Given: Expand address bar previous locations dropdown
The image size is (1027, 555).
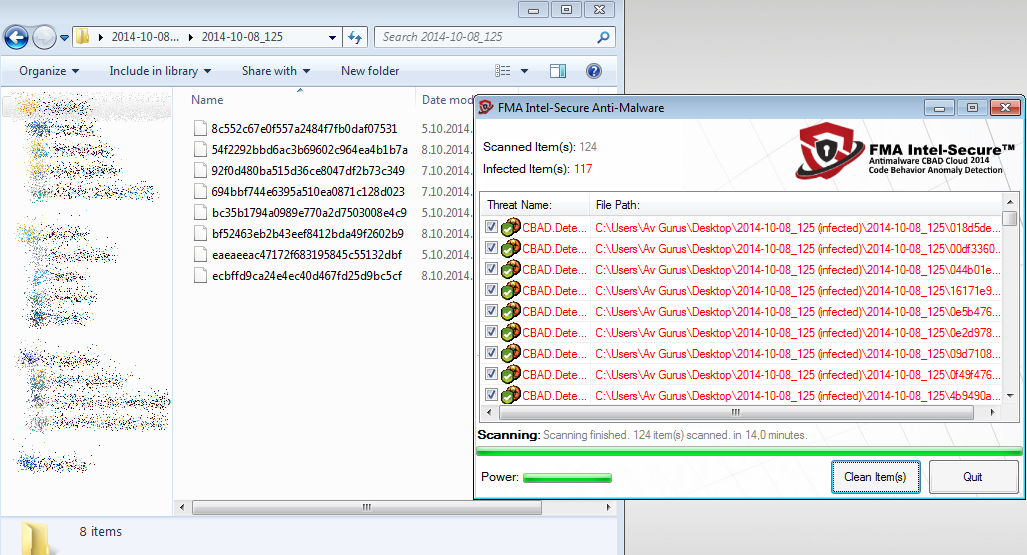Looking at the screenshot, I should (x=332, y=38).
